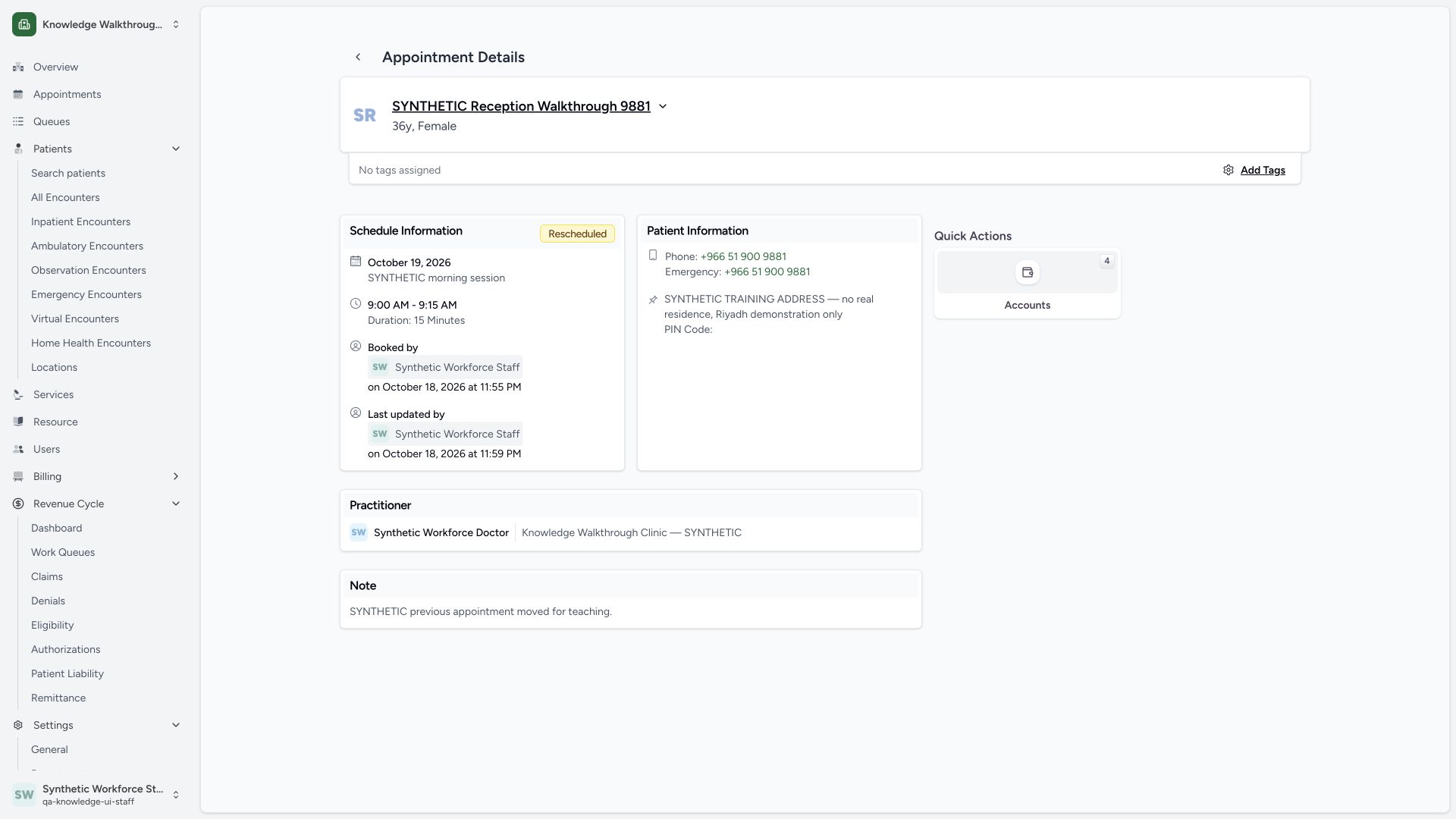
Task: Click the patient phone number link
Action: [x=743, y=256]
